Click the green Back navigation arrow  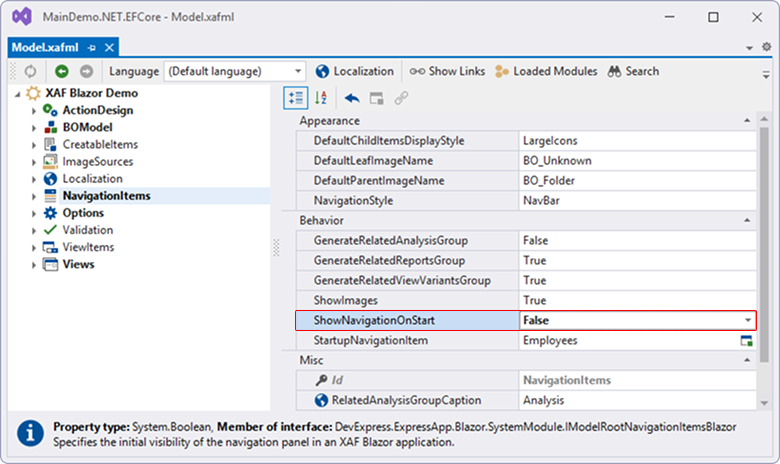point(62,71)
